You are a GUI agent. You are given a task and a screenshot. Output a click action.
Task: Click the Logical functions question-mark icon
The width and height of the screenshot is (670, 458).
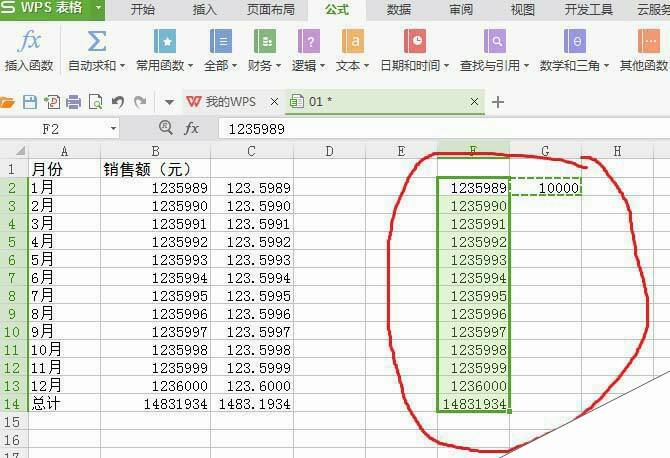[309, 41]
